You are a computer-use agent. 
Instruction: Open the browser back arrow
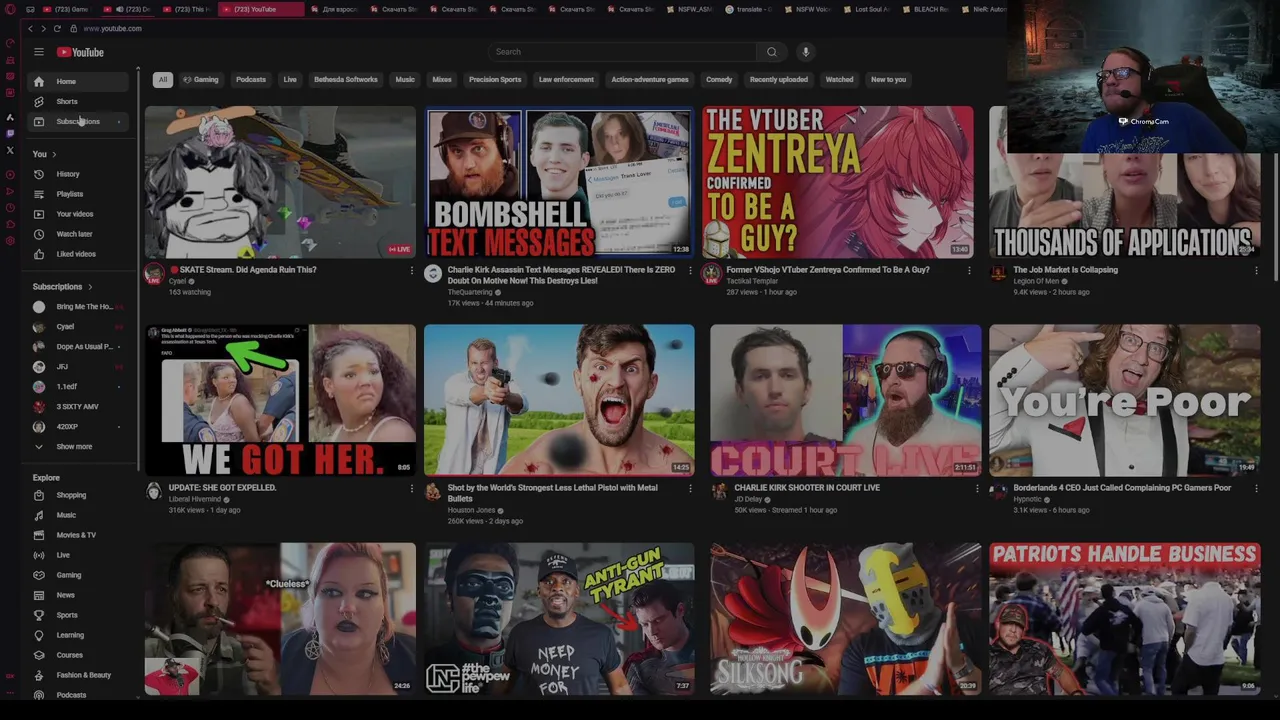click(30, 28)
